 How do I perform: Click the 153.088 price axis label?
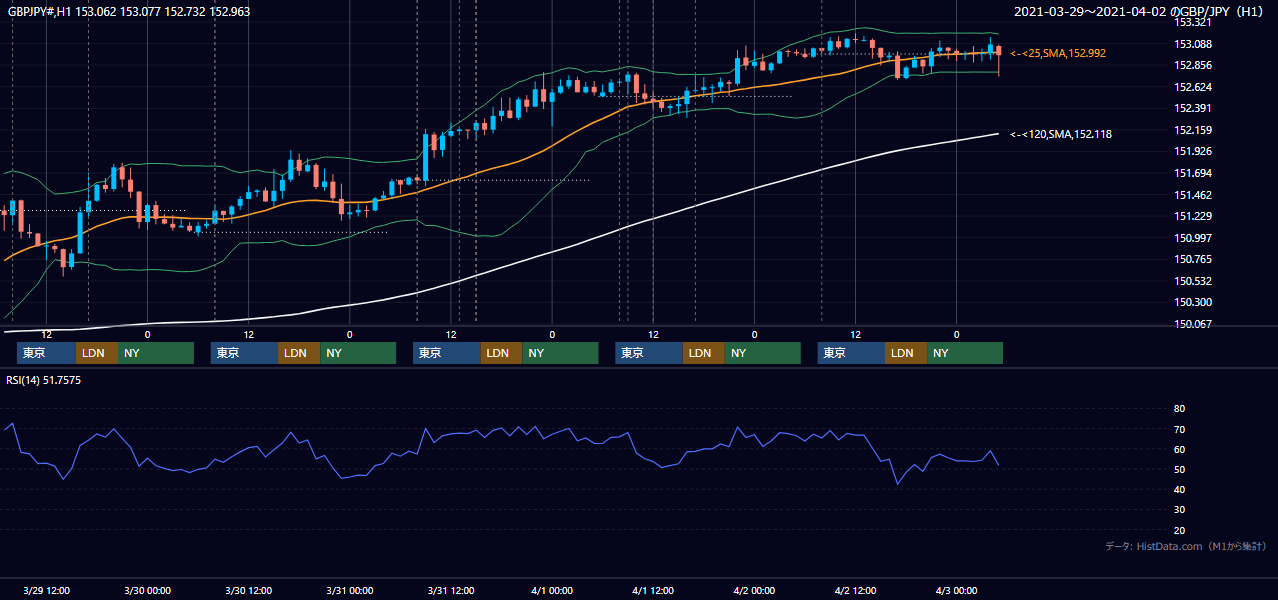tap(1194, 44)
